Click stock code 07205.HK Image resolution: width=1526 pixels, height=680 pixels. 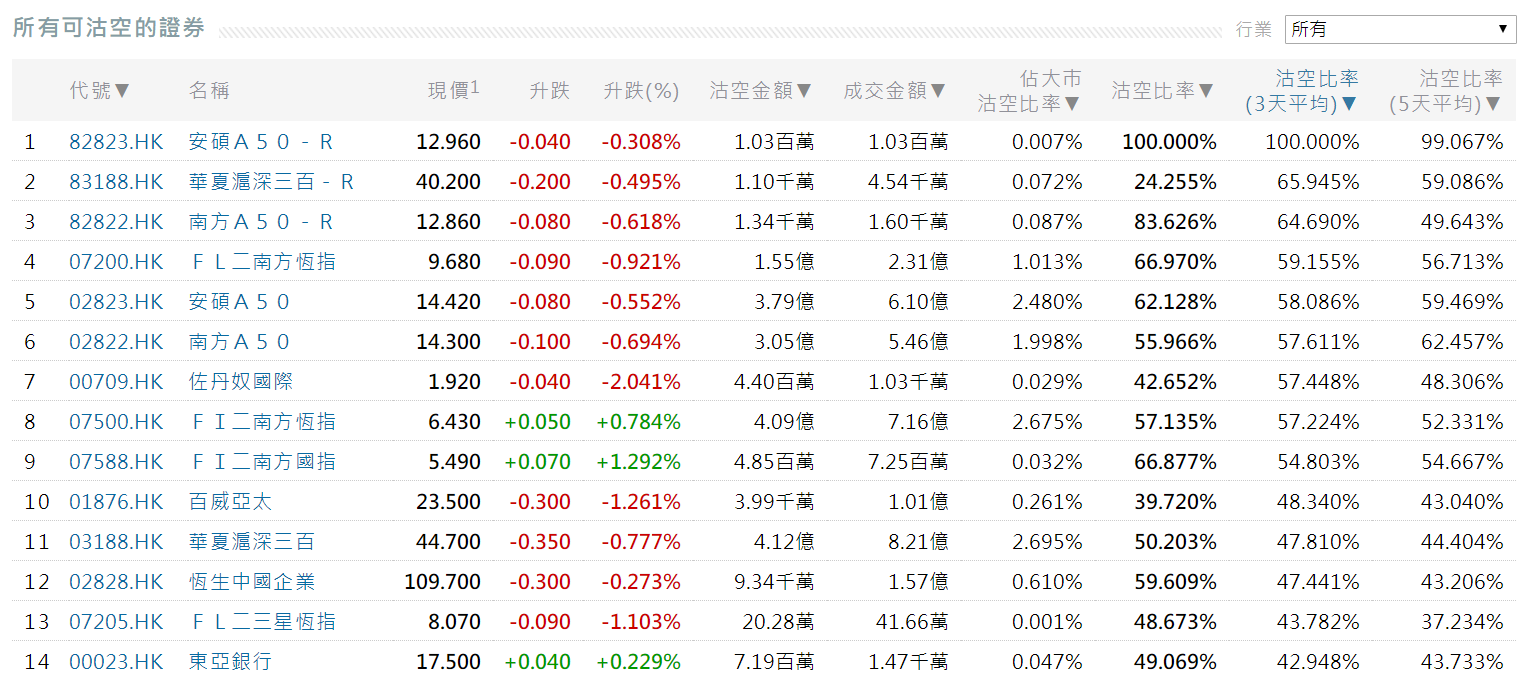click(x=116, y=622)
